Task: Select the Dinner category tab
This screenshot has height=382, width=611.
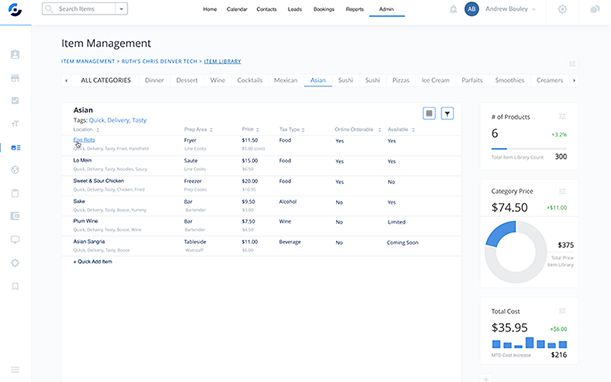Action: pos(154,80)
